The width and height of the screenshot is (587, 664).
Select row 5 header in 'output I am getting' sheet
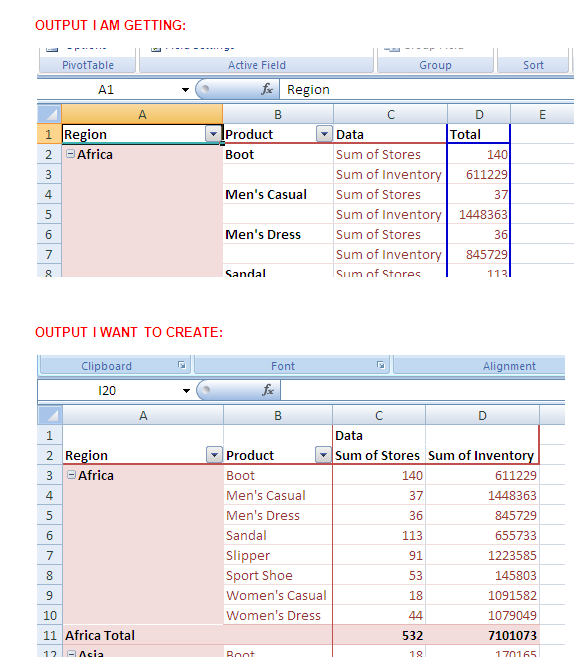point(49,214)
